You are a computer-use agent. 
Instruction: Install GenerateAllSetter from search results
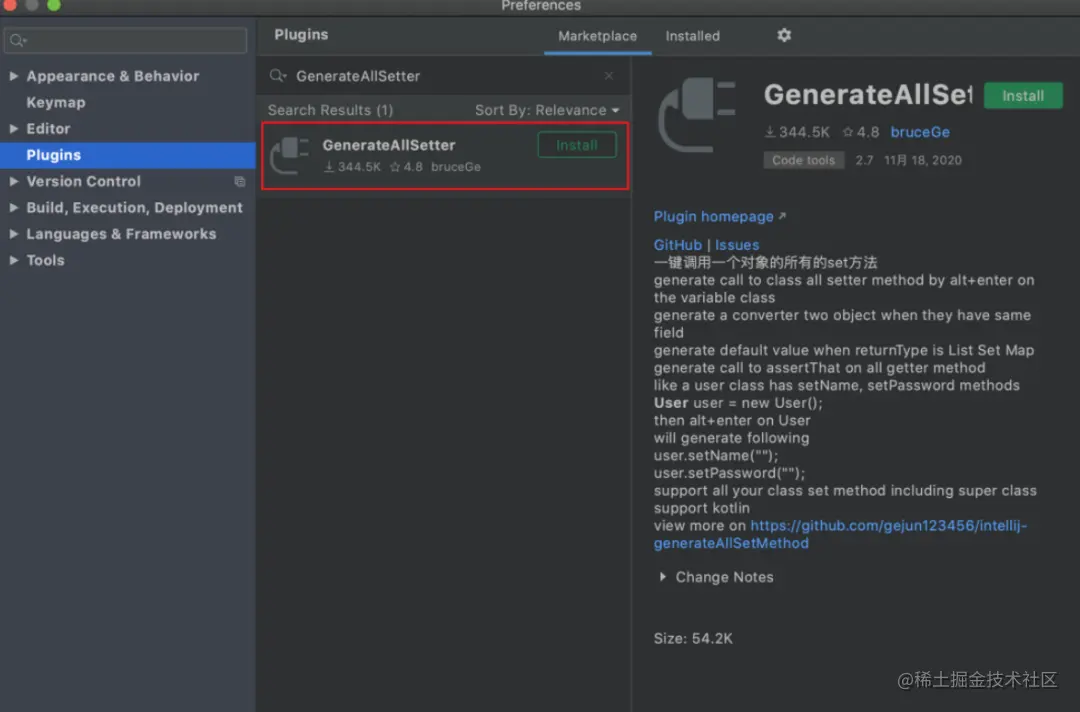(x=577, y=145)
